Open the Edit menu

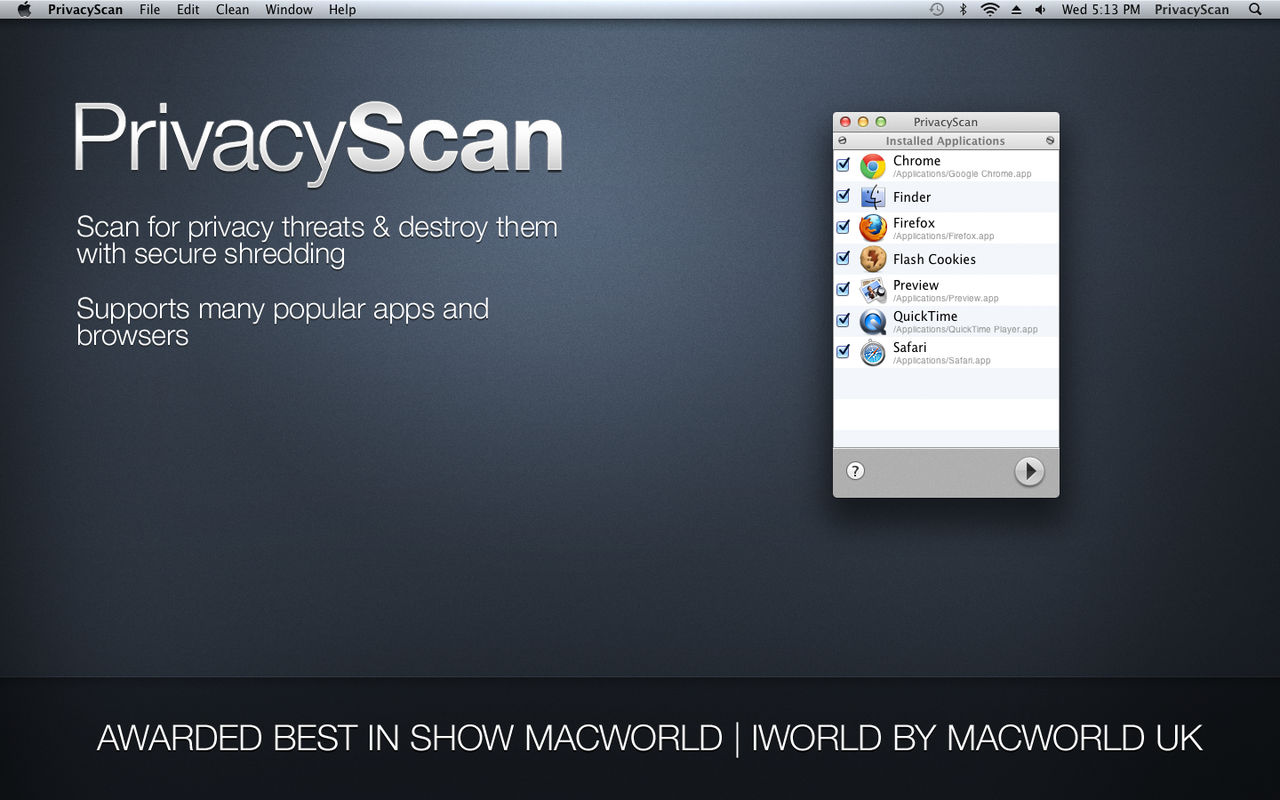(188, 9)
